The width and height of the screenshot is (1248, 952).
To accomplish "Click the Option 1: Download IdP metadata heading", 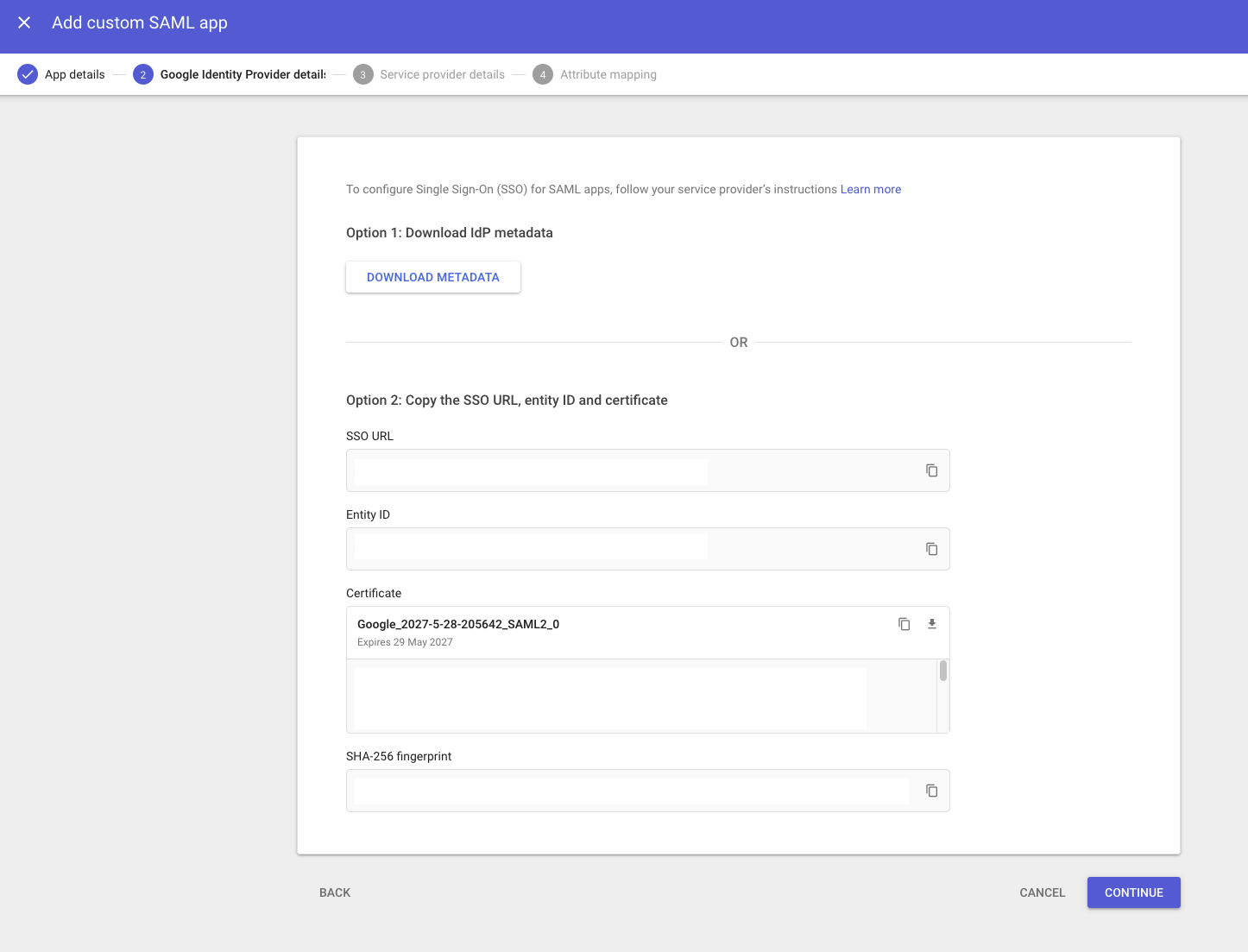I will coord(450,232).
